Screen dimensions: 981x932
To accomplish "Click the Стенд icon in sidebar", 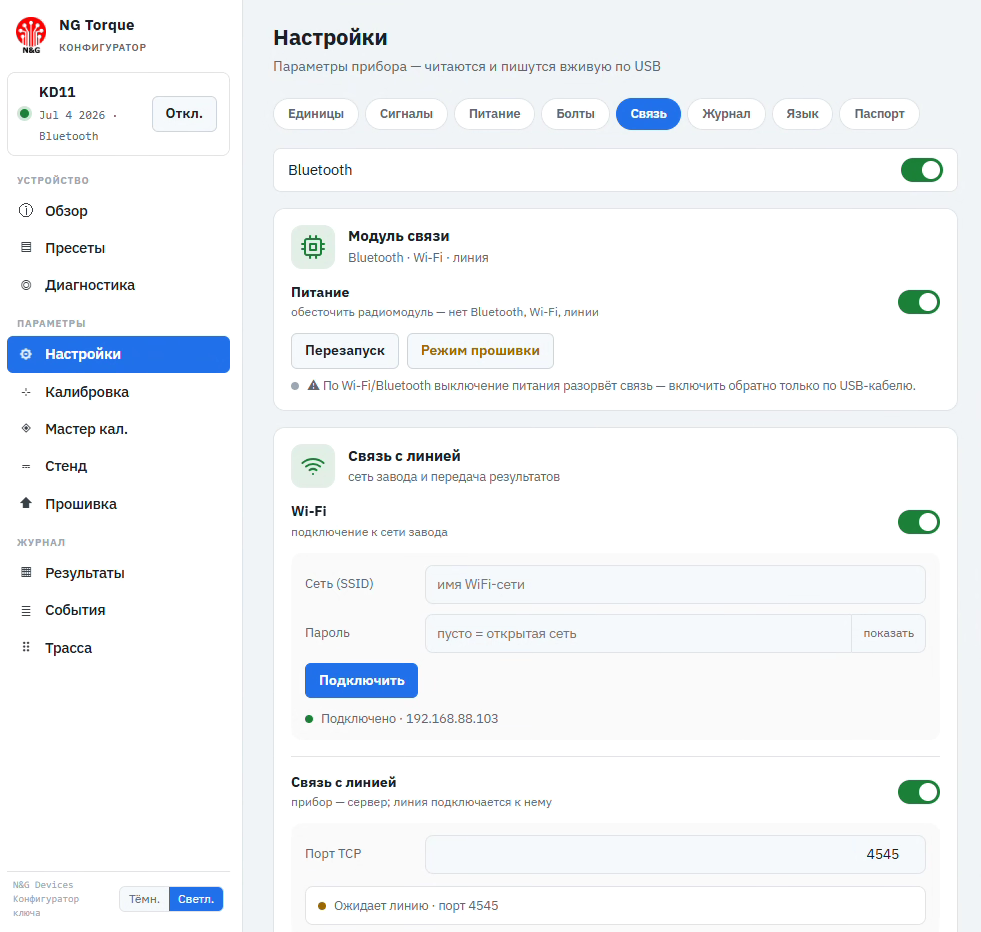I will tap(26, 466).
